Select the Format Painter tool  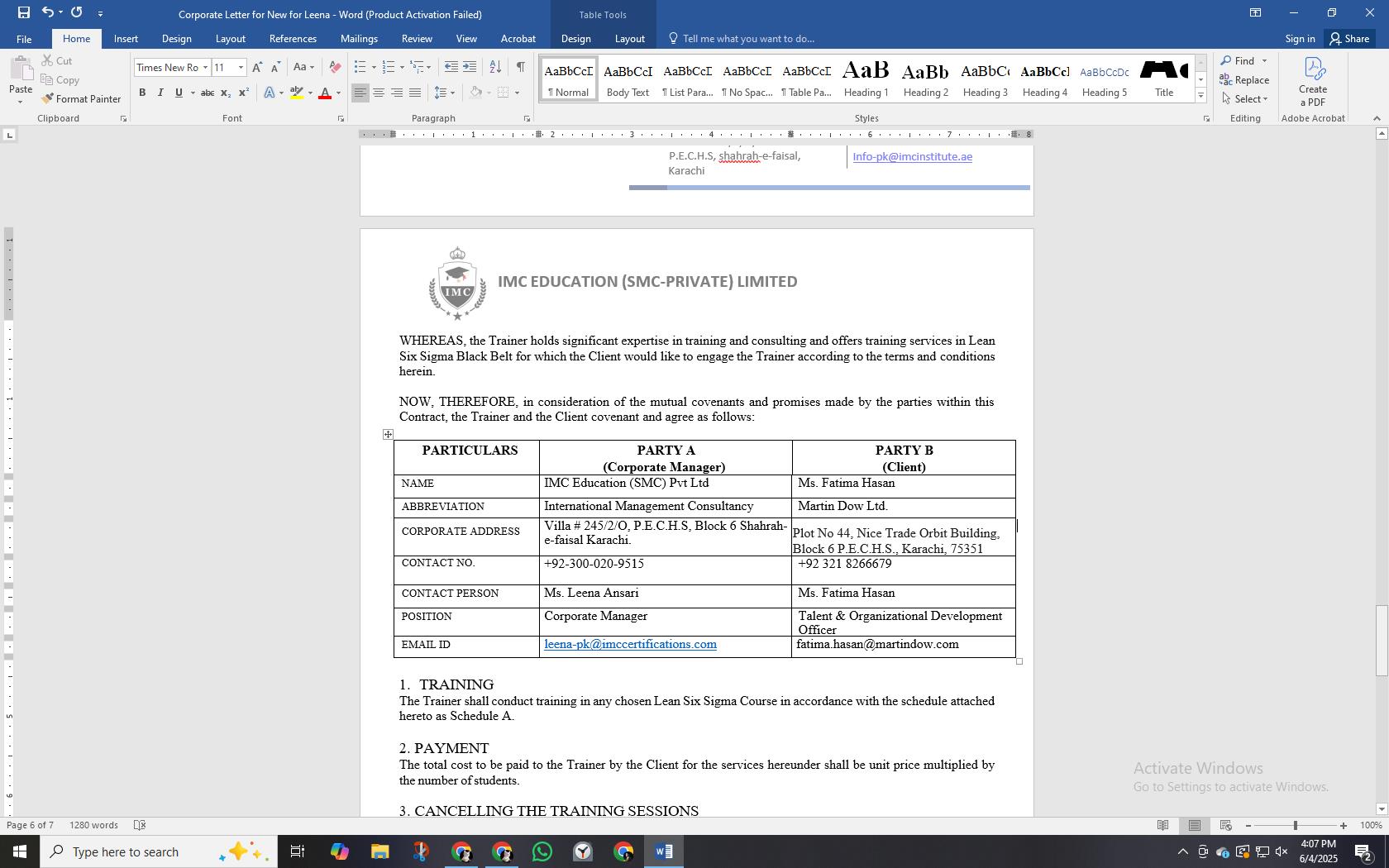click(x=81, y=98)
